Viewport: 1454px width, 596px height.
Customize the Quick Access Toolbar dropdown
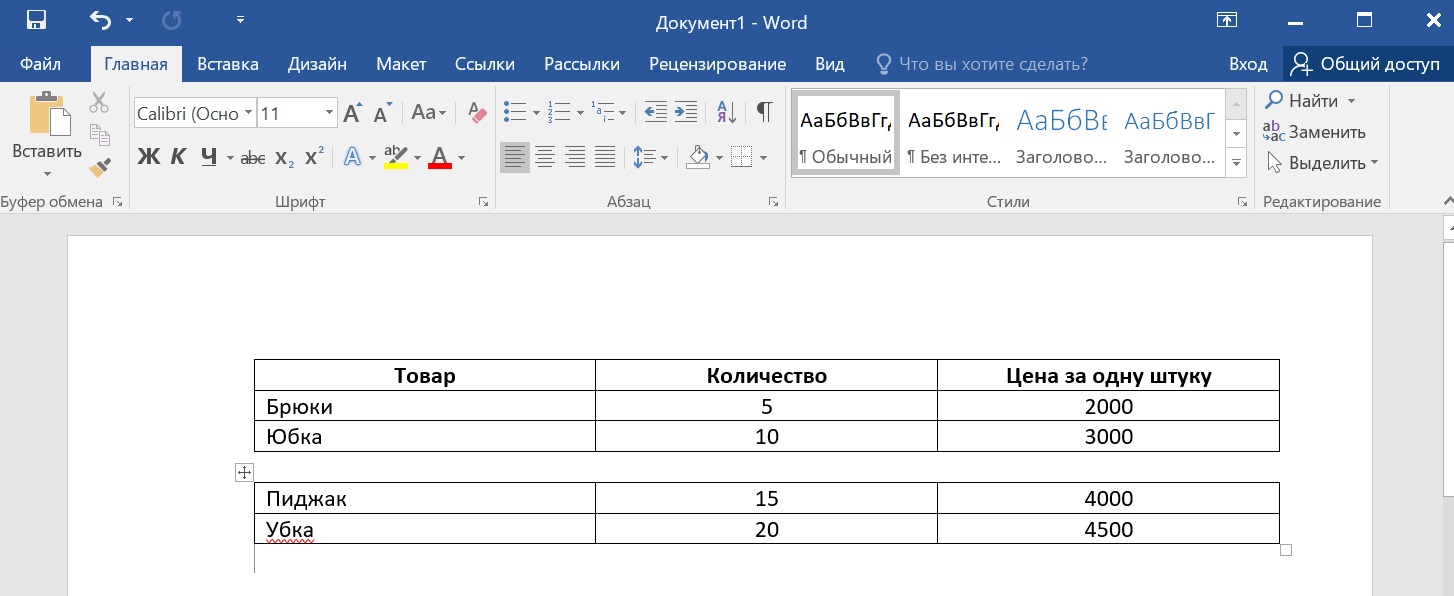pos(240,20)
